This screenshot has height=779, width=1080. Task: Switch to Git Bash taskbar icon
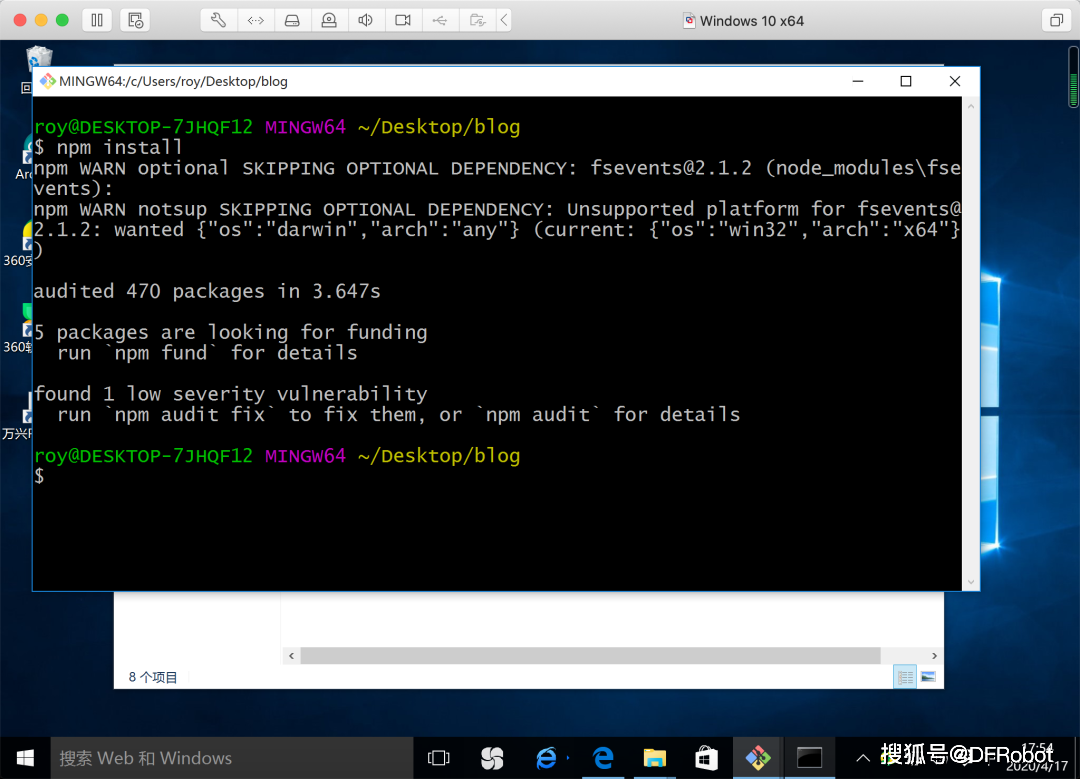pyautogui.click(x=758, y=758)
